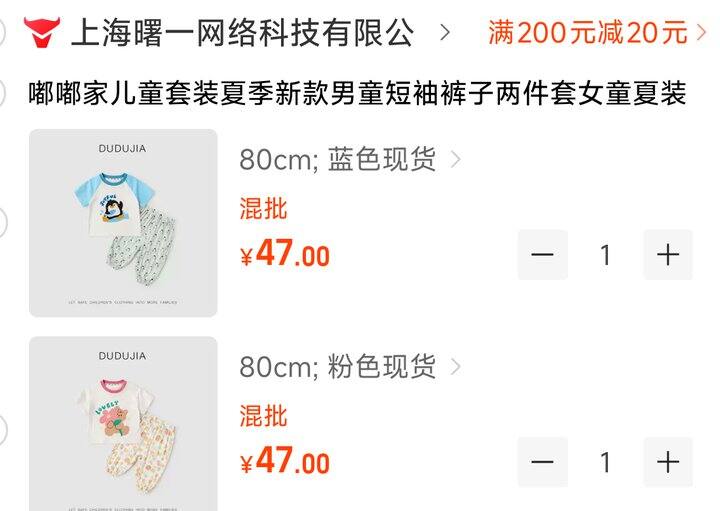This screenshot has height=511, width=720.
Task: Select the pink outfit item checkbox
Action: tap(2, 430)
